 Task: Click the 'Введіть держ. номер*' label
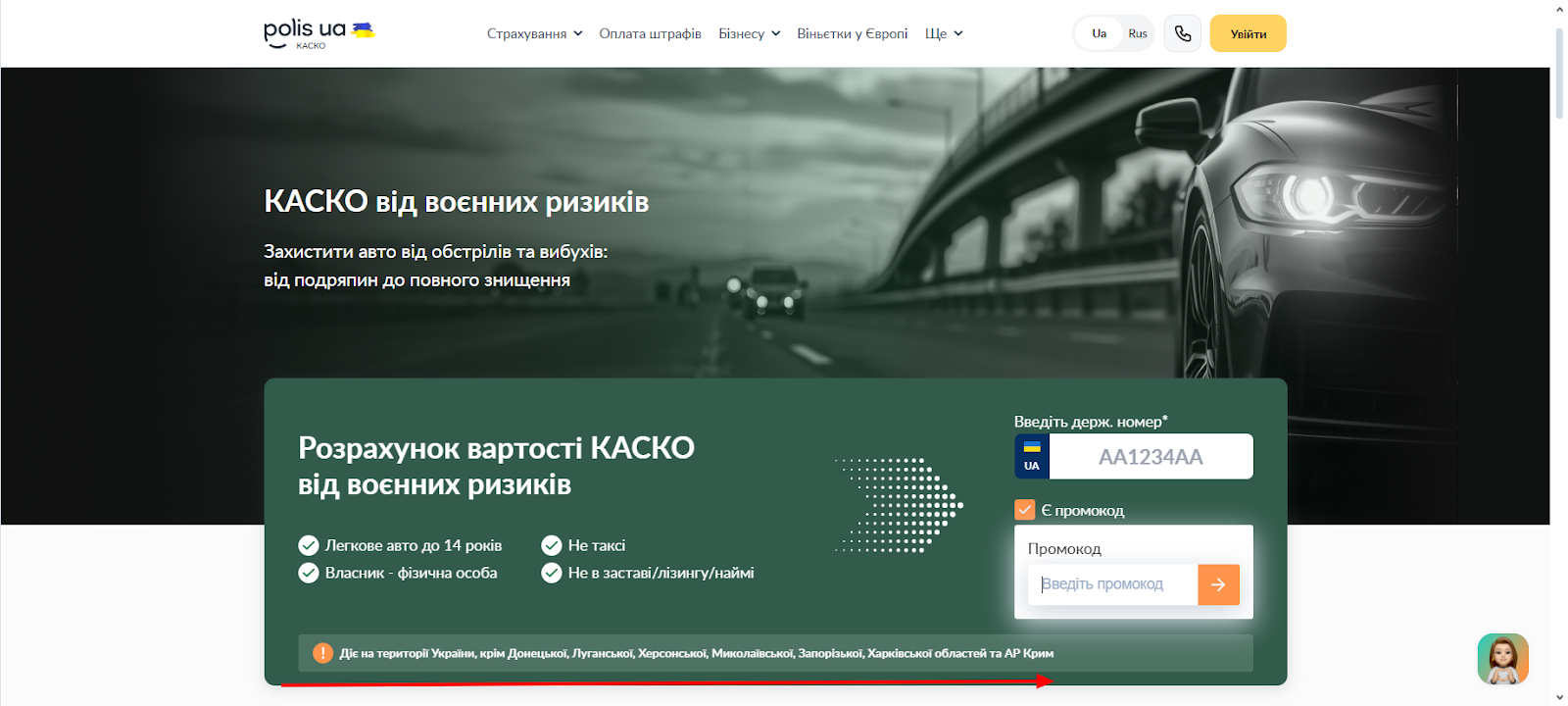coord(1091,422)
